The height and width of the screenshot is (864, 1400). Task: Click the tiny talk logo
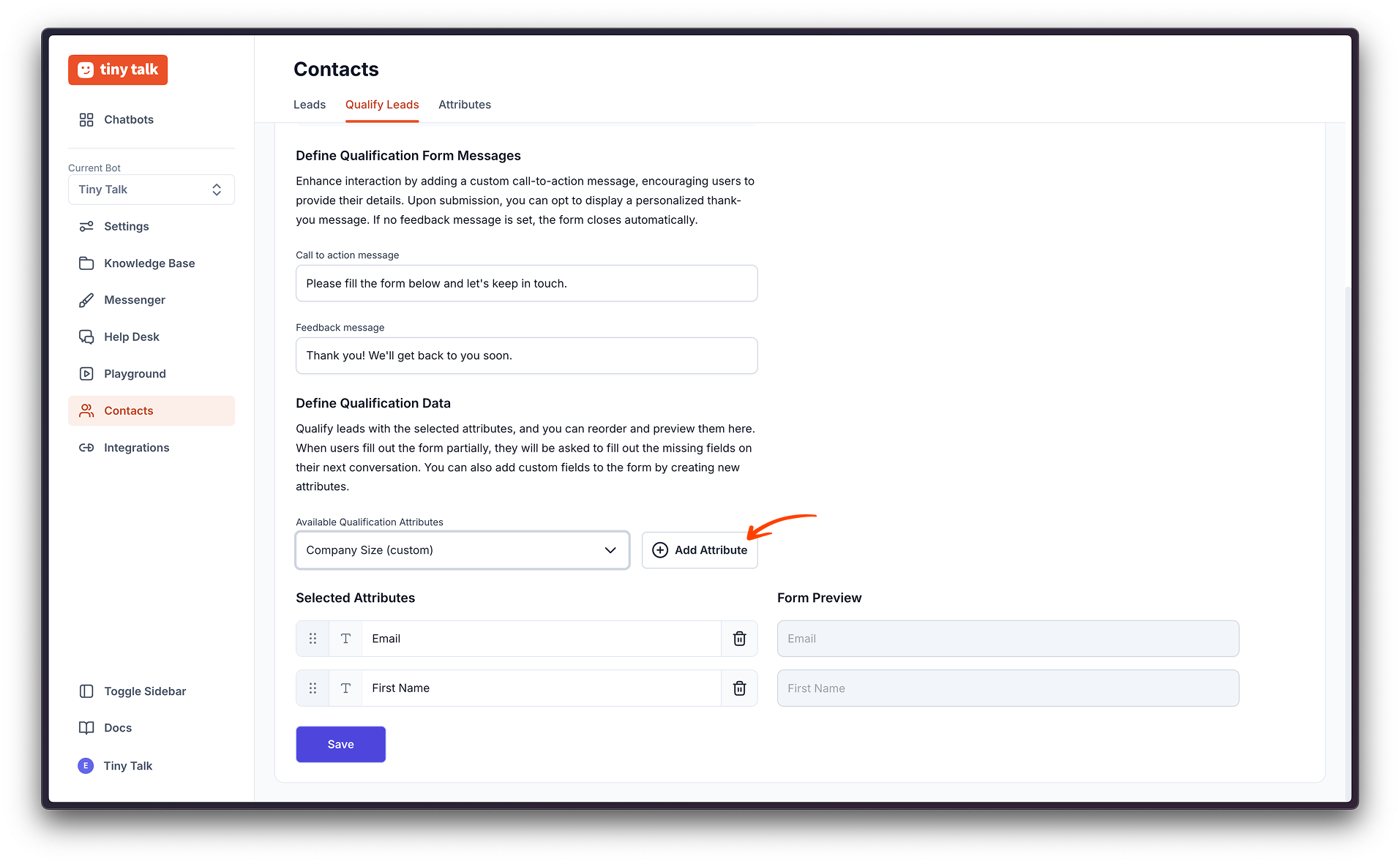coord(118,70)
